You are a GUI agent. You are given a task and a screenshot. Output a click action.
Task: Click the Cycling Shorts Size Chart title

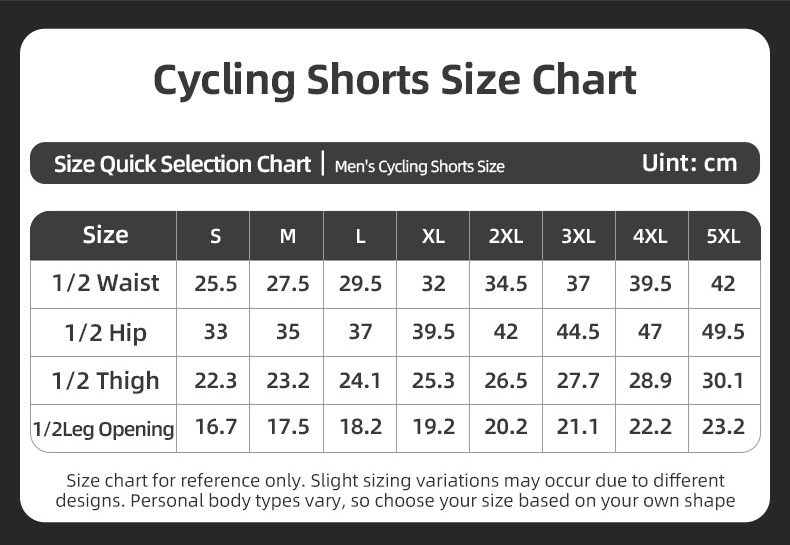pyautogui.click(x=394, y=81)
